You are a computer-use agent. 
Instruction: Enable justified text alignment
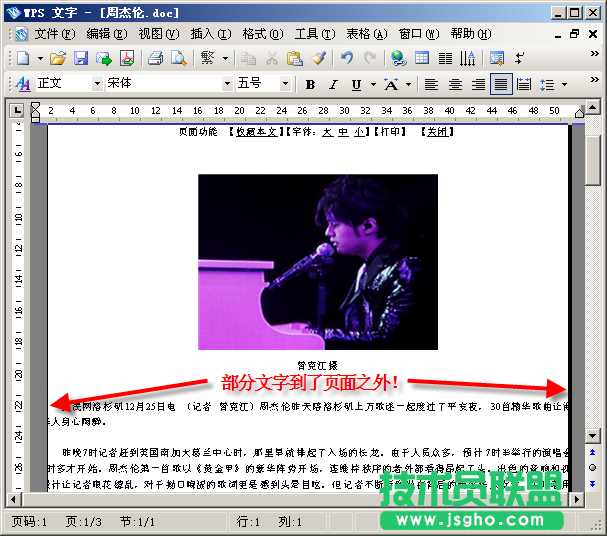point(501,84)
